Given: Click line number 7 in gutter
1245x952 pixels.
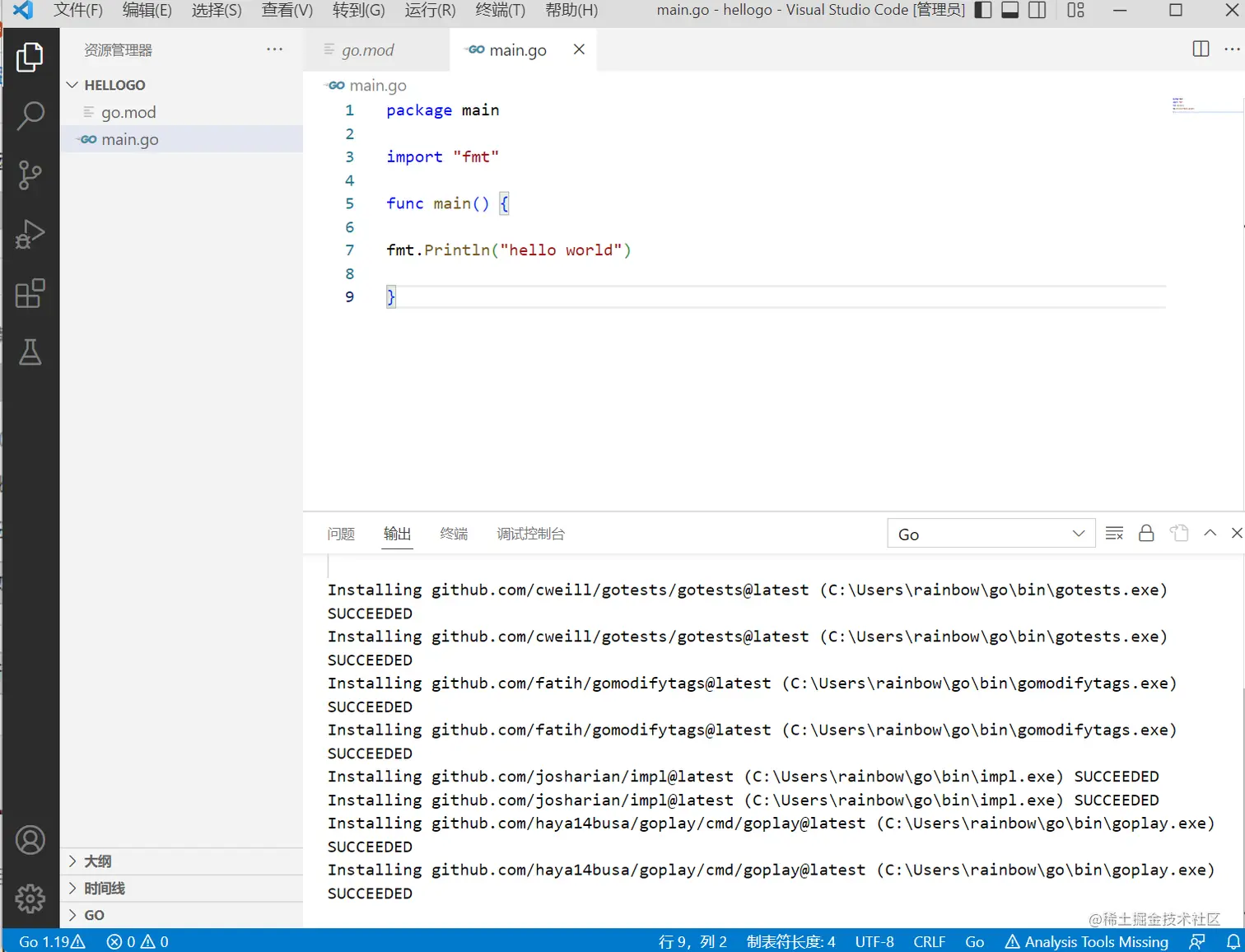Looking at the screenshot, I should tap(349, 250).
